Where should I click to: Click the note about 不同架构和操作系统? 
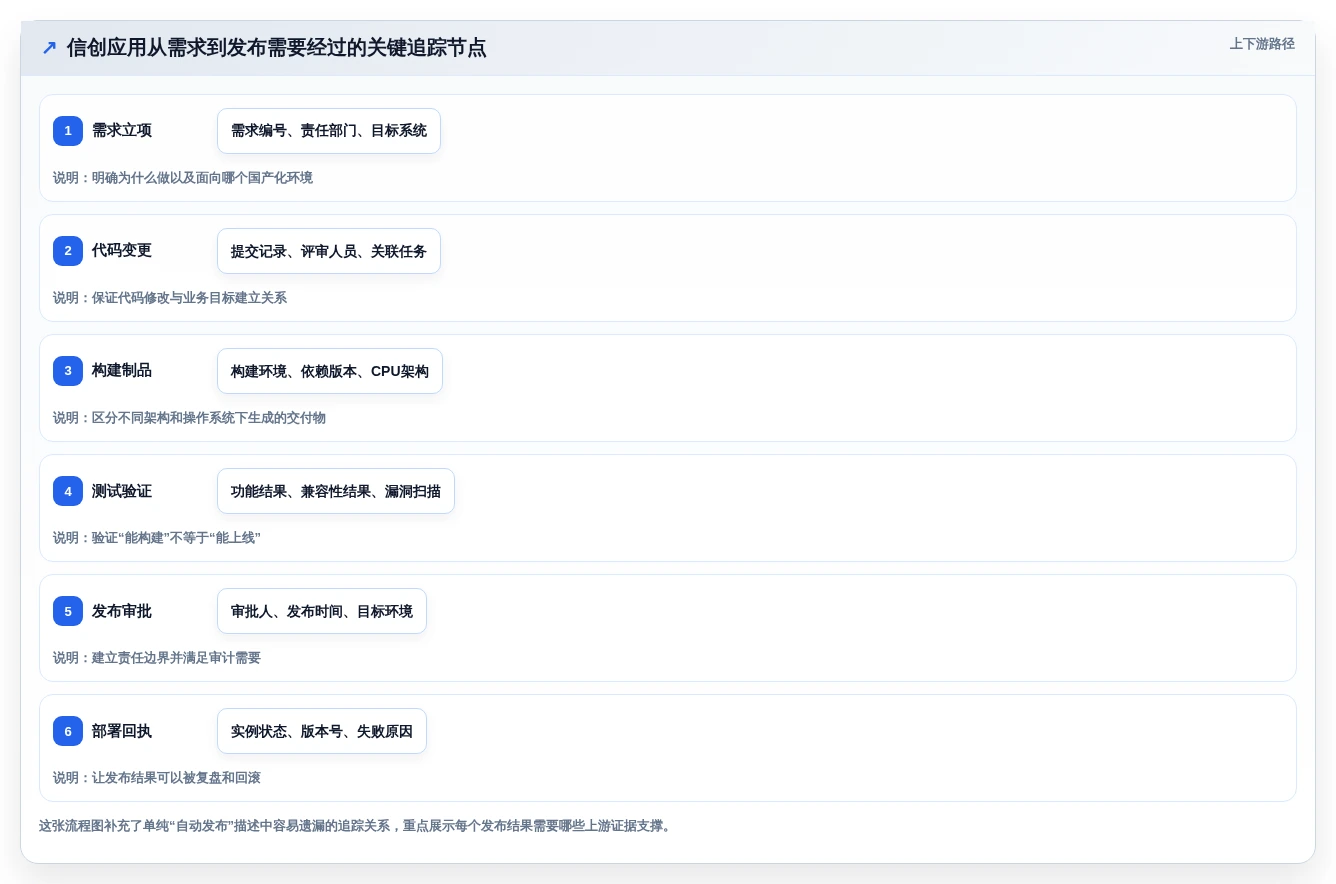coord(189,418)
